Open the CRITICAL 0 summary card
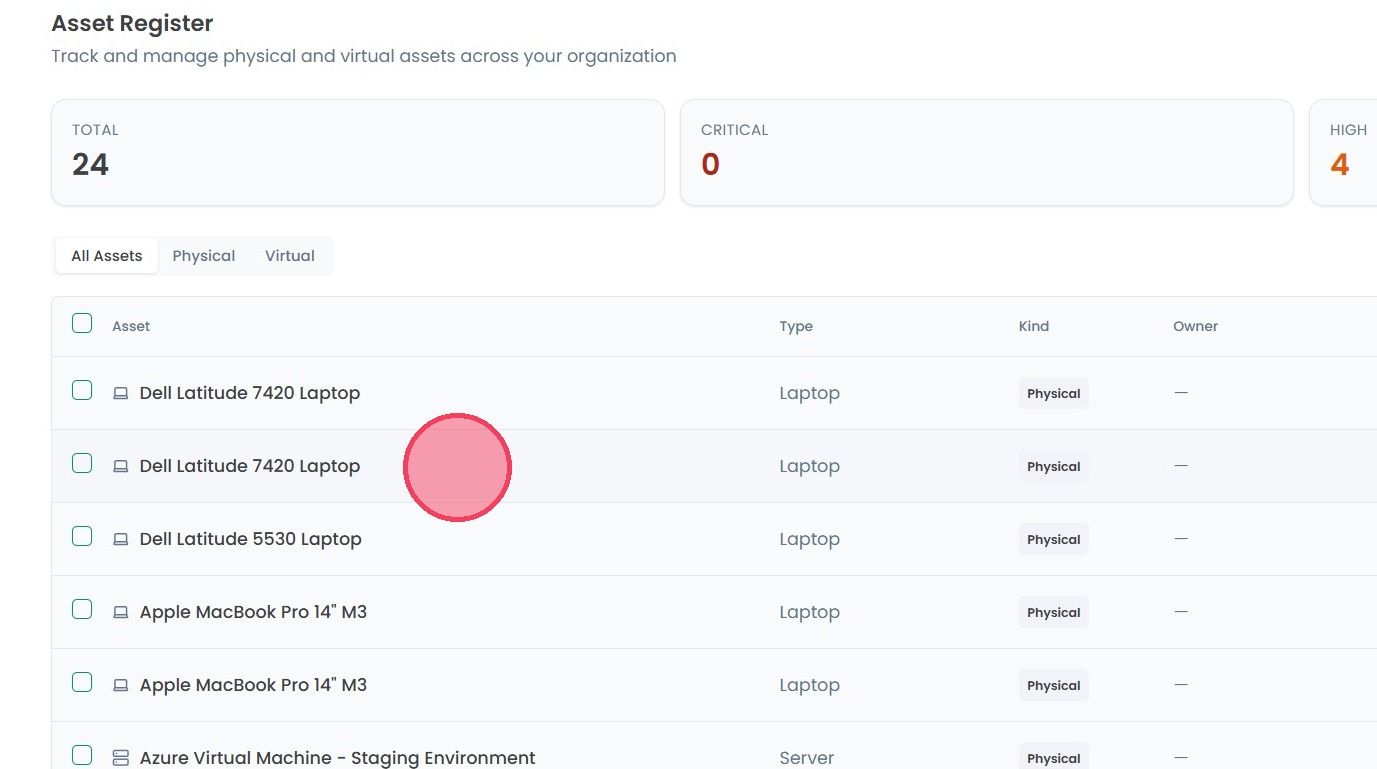 click(x=987, y=152)
